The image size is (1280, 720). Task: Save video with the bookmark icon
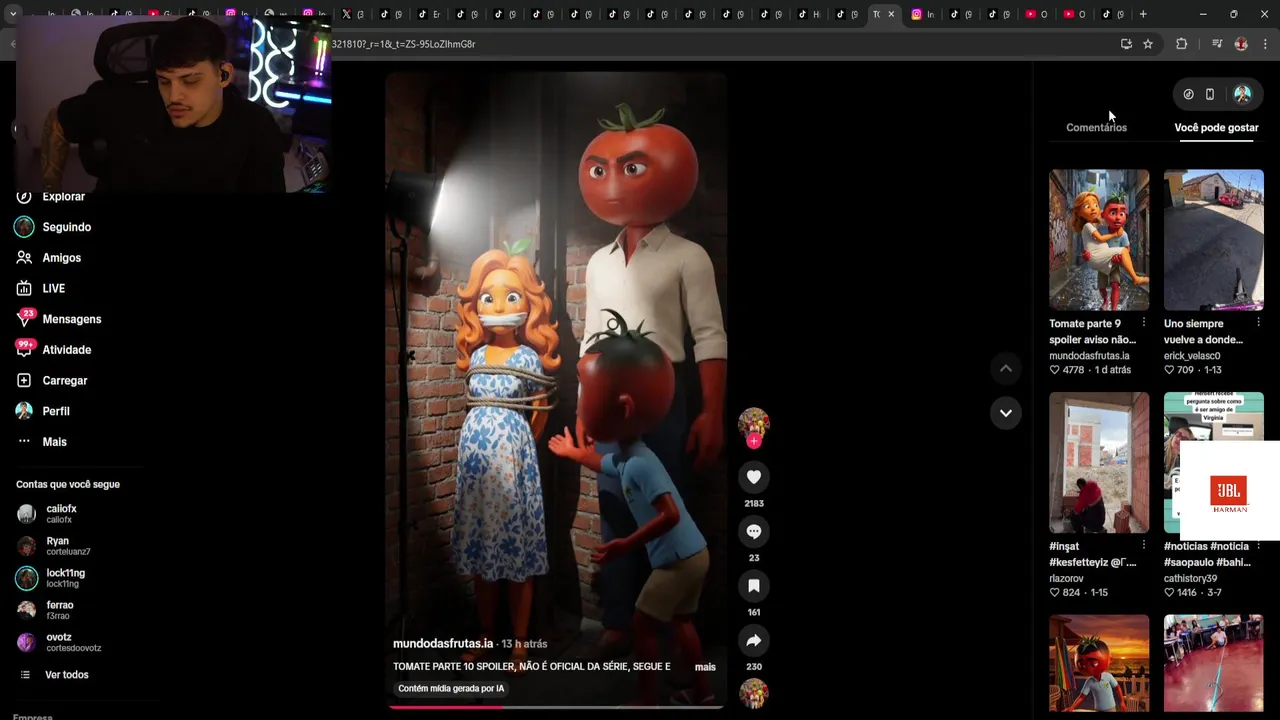tap(754, 586)
